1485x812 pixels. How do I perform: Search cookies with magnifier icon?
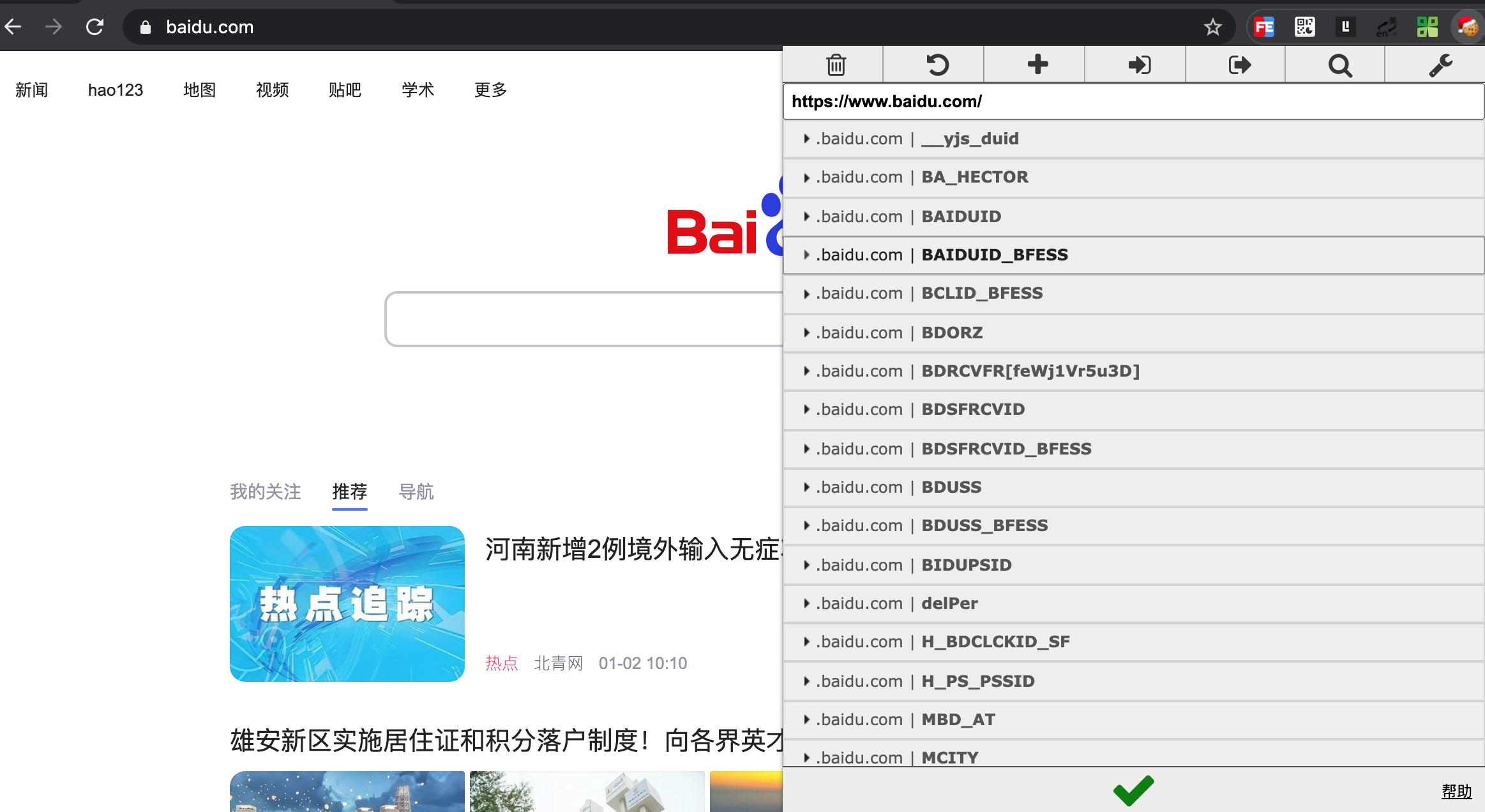pos(1339,65)
